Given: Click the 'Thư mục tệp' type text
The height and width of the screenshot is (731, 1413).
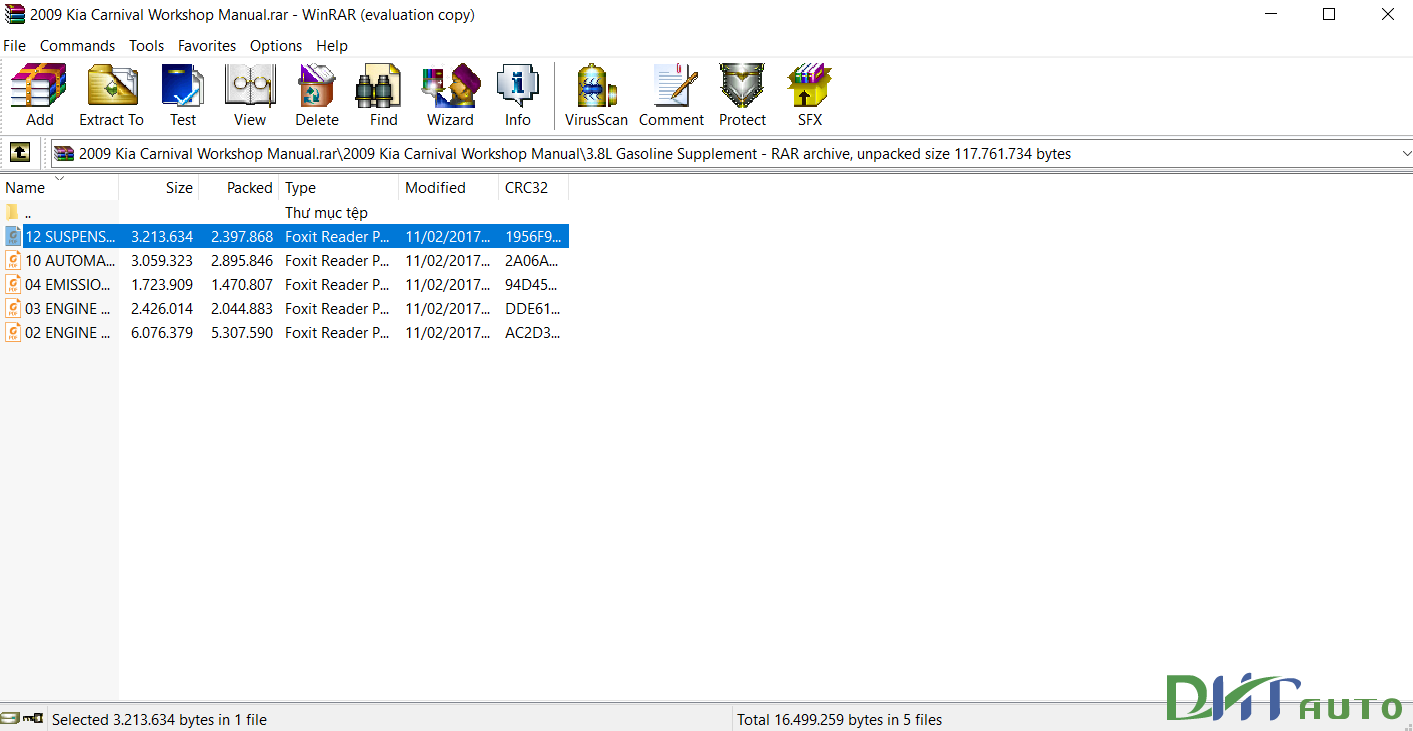Looking at the screenshot, I should 326,213.
